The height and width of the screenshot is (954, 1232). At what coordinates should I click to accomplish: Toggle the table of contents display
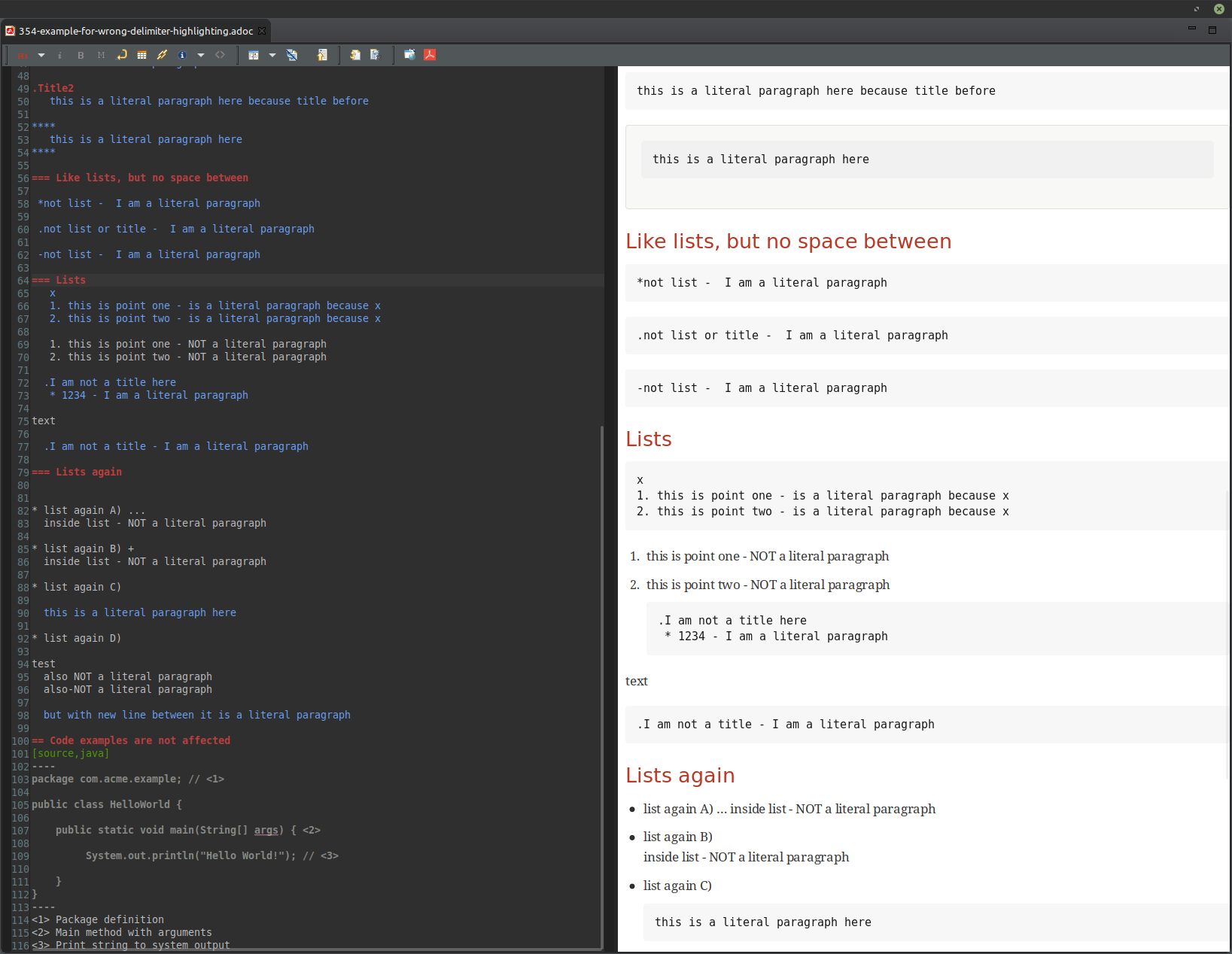pyautogui.click(x=322, y=55)
